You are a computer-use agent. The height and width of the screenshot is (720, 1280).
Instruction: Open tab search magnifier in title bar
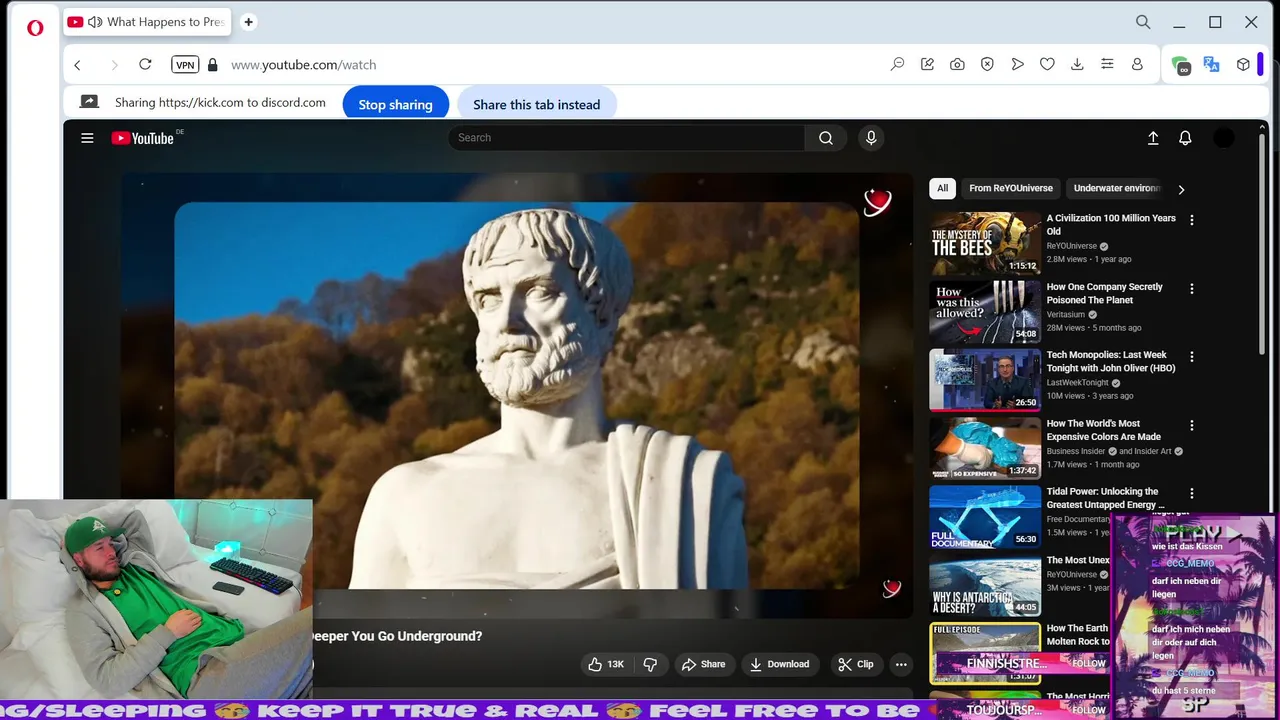(1143, 22)
